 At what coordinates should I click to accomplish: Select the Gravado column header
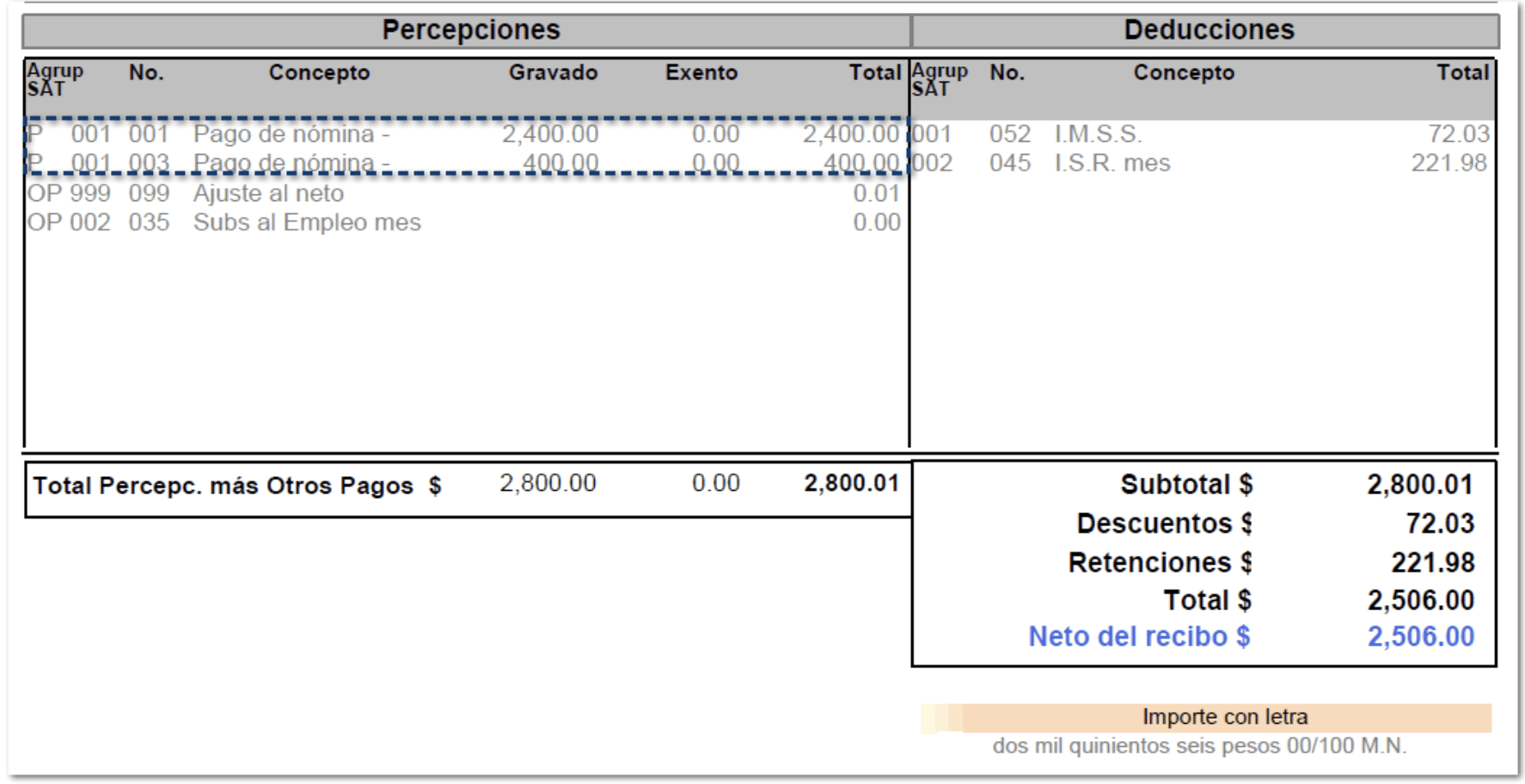point(553,73)
